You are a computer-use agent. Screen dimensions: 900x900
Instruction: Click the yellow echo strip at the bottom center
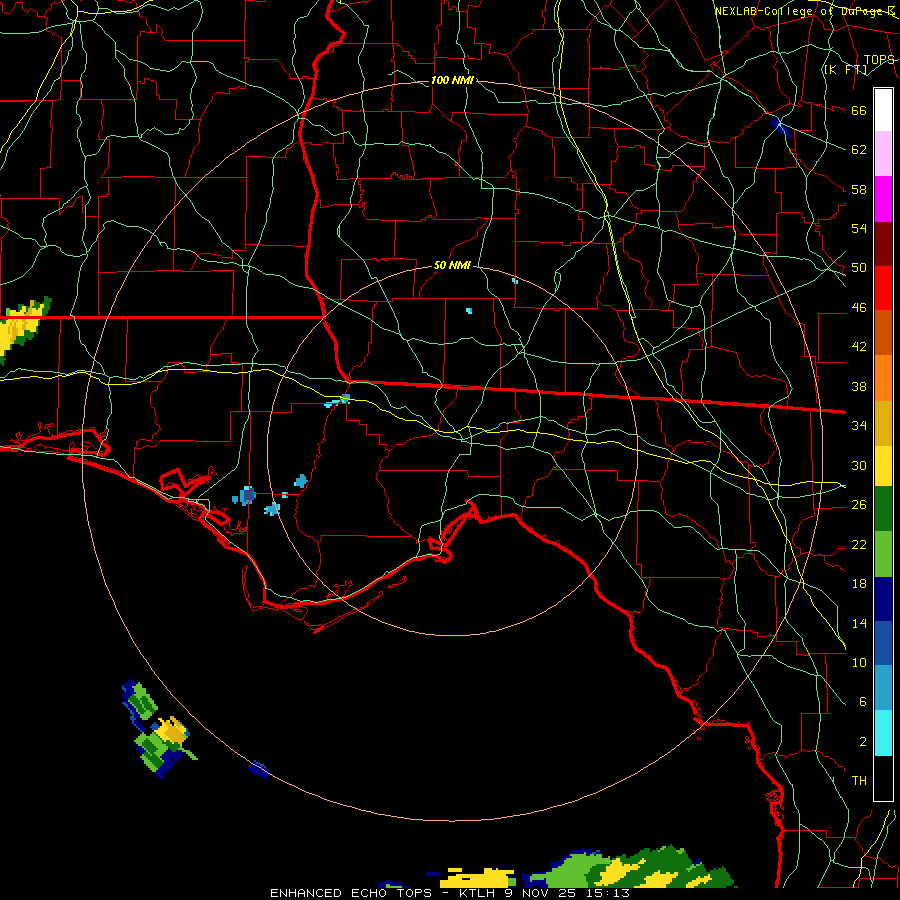(x=478, y=878)
